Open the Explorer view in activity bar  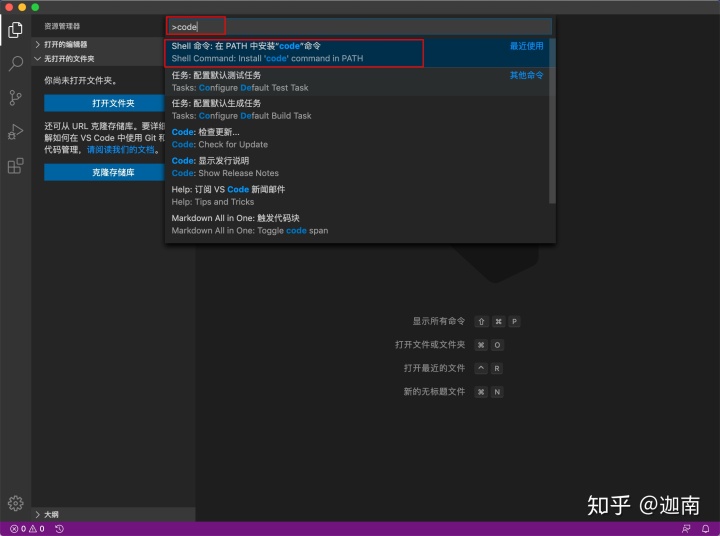(x=15, y=30)
